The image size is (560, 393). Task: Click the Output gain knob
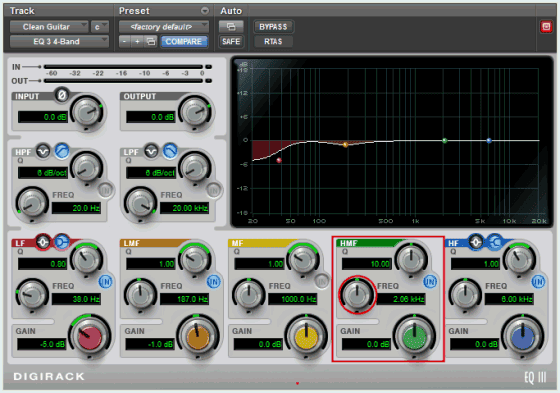[195, 112]
